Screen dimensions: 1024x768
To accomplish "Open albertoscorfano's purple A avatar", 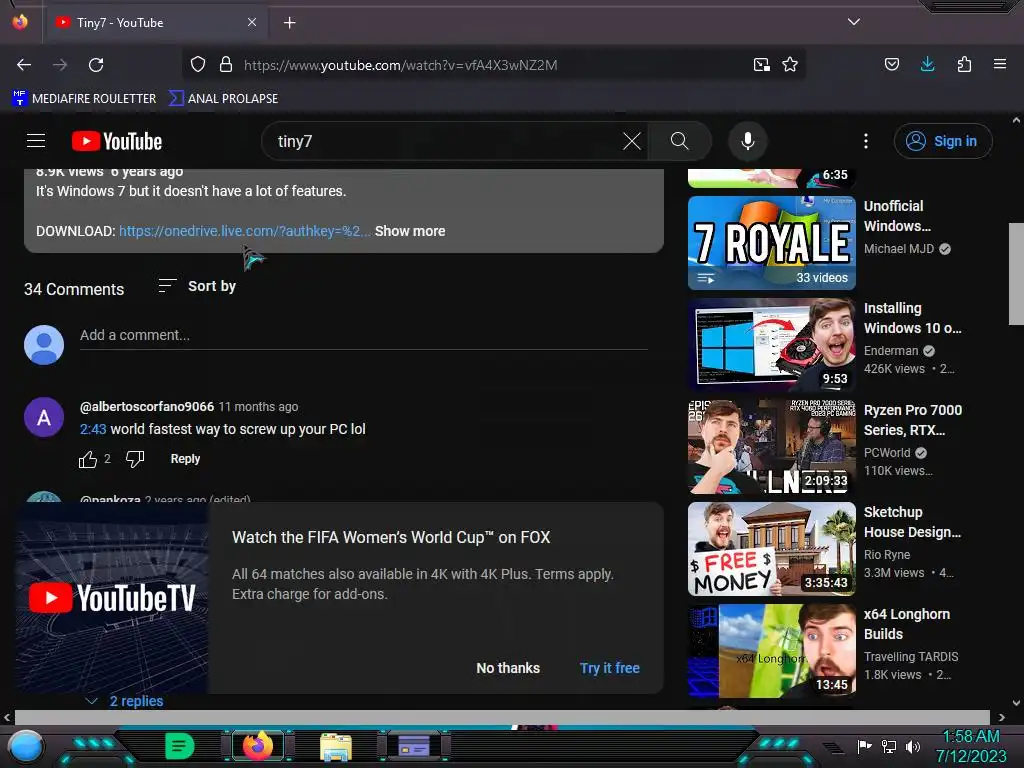I will (x=44, y=417).
